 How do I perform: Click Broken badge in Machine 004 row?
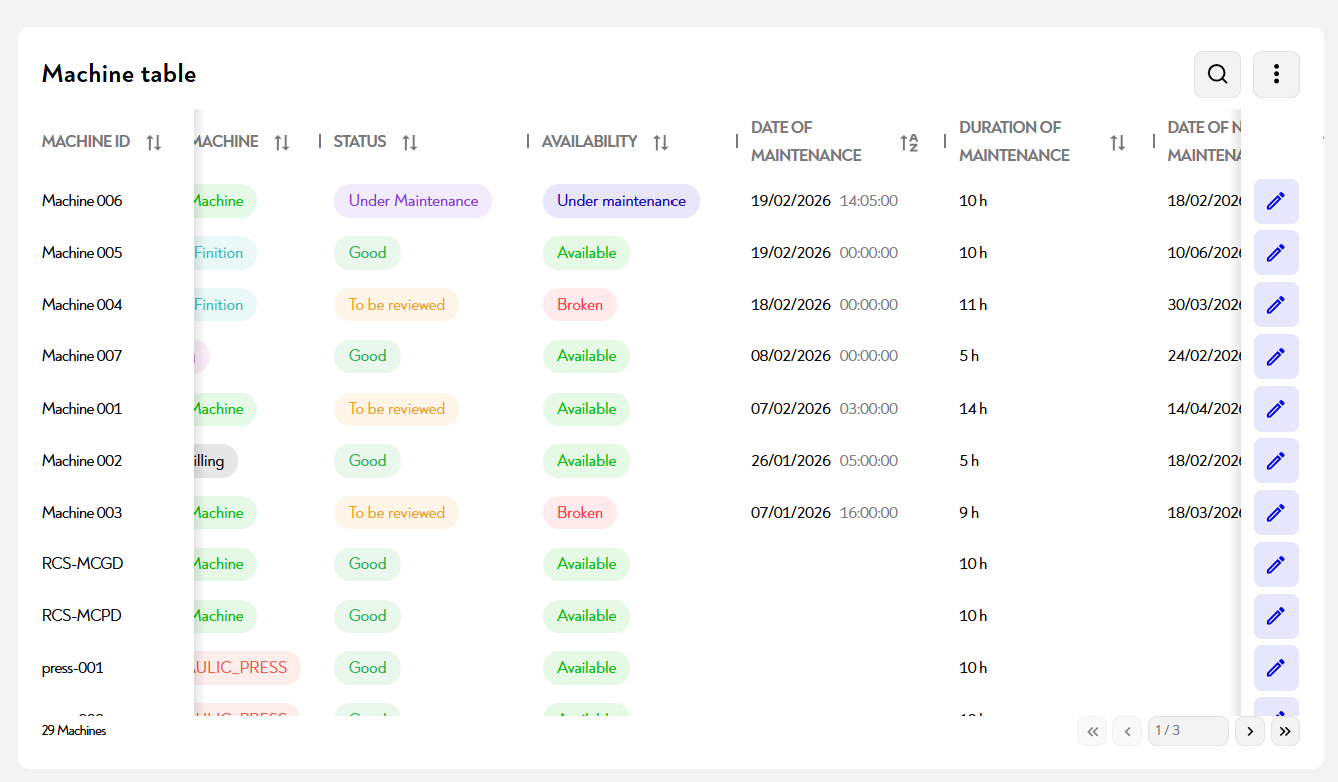[x=580, y=305]
